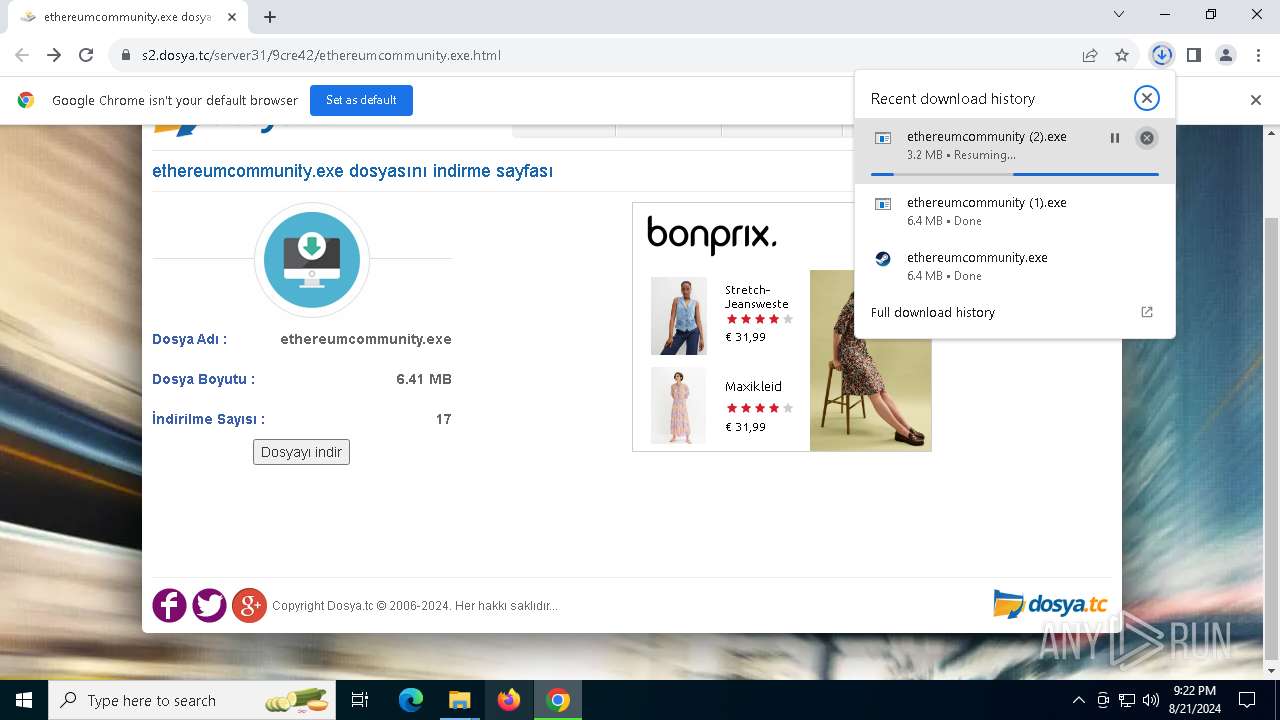Open the notification center
This screenshot has width=1280, height=720.
coord(1247,700)
